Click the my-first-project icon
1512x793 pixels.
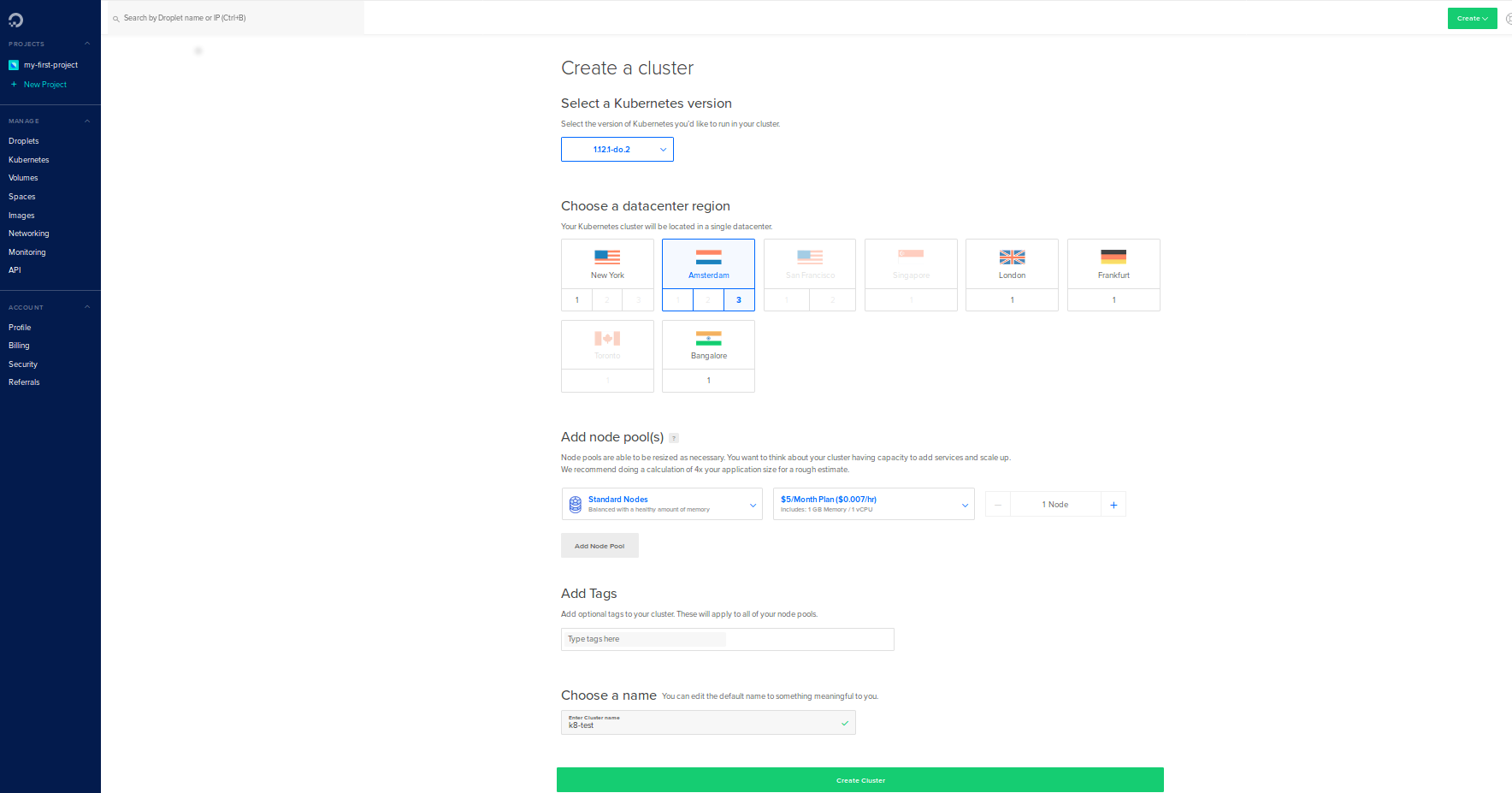coord(14,65)
